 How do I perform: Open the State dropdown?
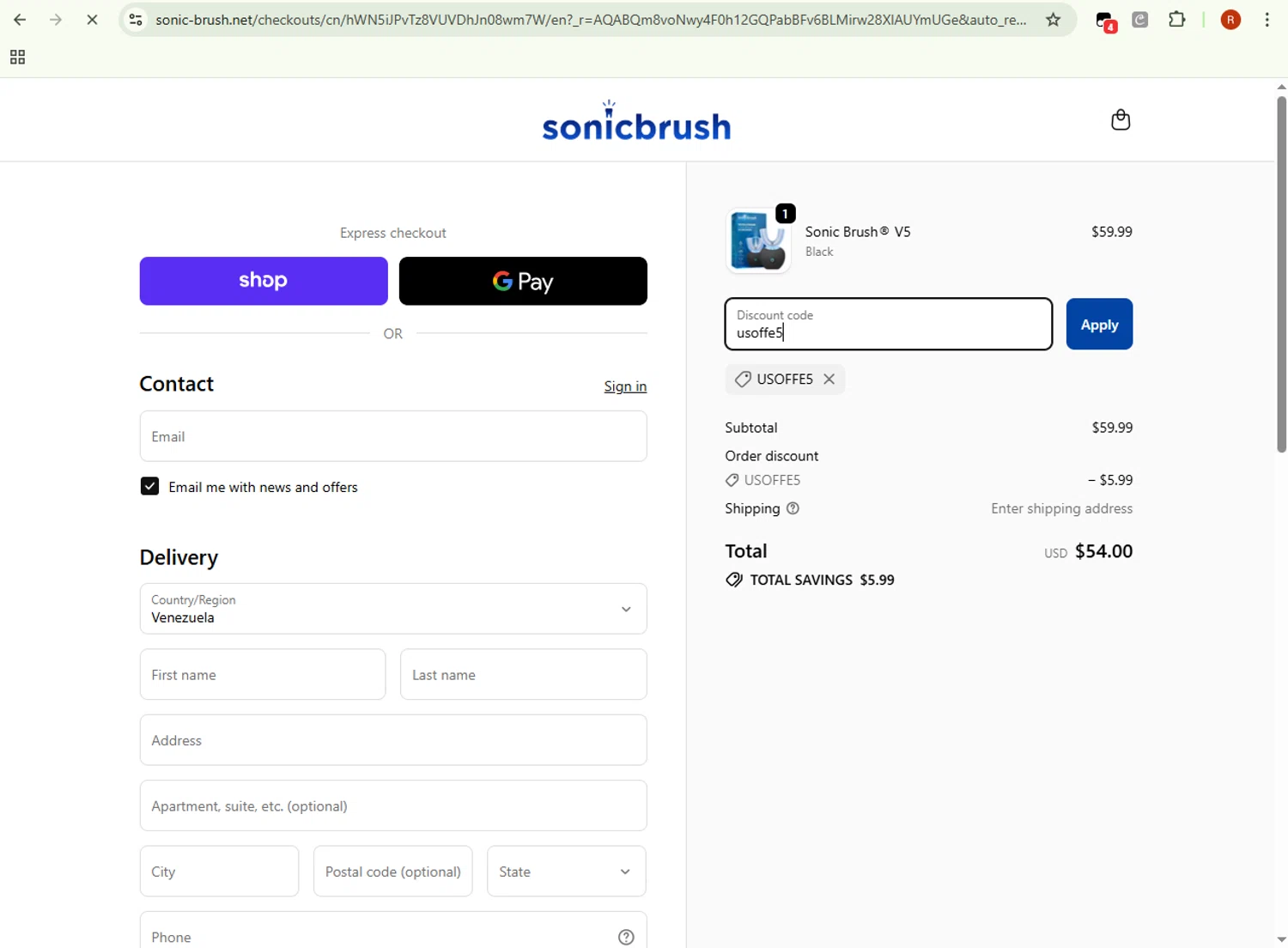coord(566,872)
